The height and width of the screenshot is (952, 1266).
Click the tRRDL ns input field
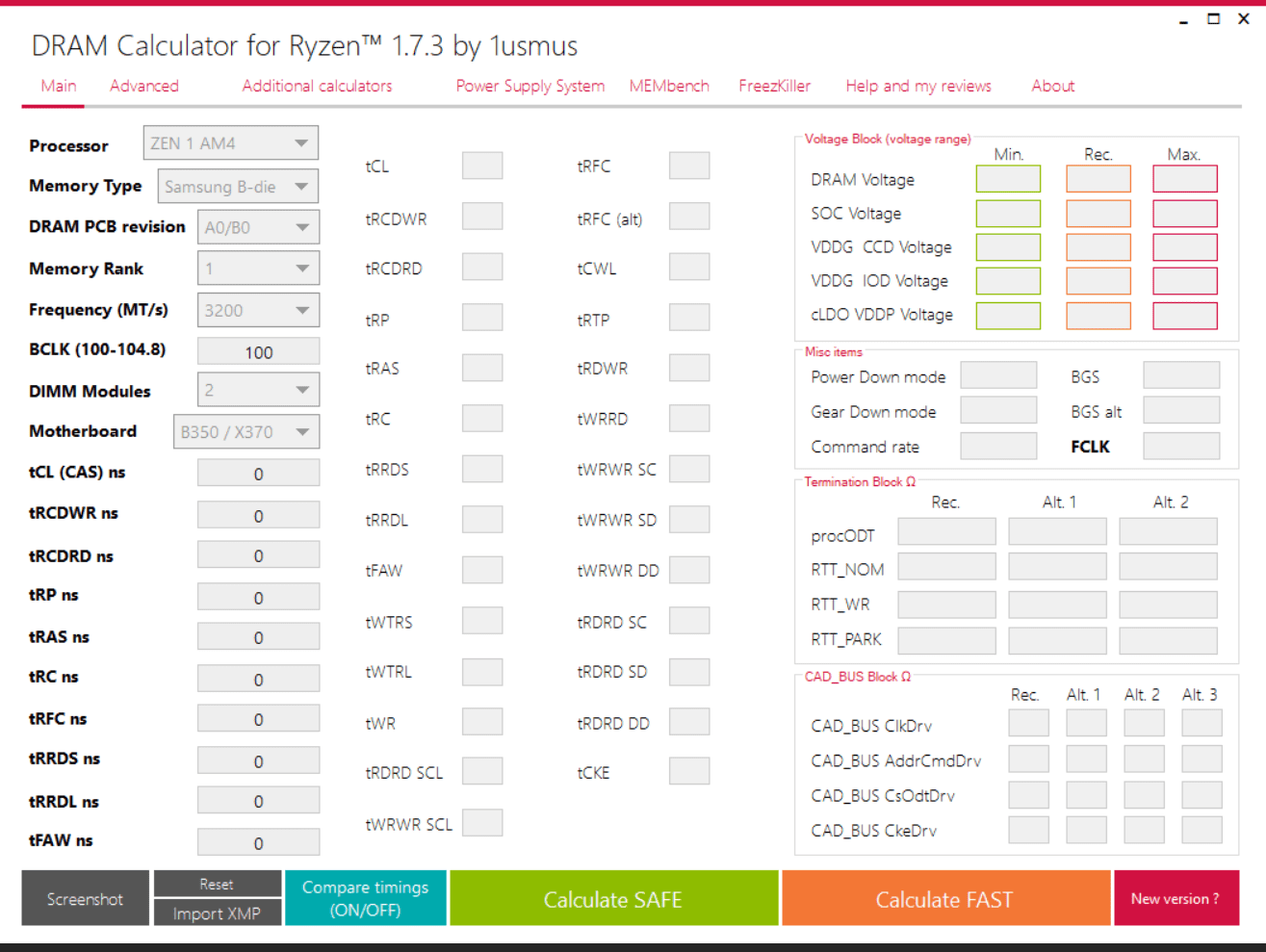coord(258,801)
